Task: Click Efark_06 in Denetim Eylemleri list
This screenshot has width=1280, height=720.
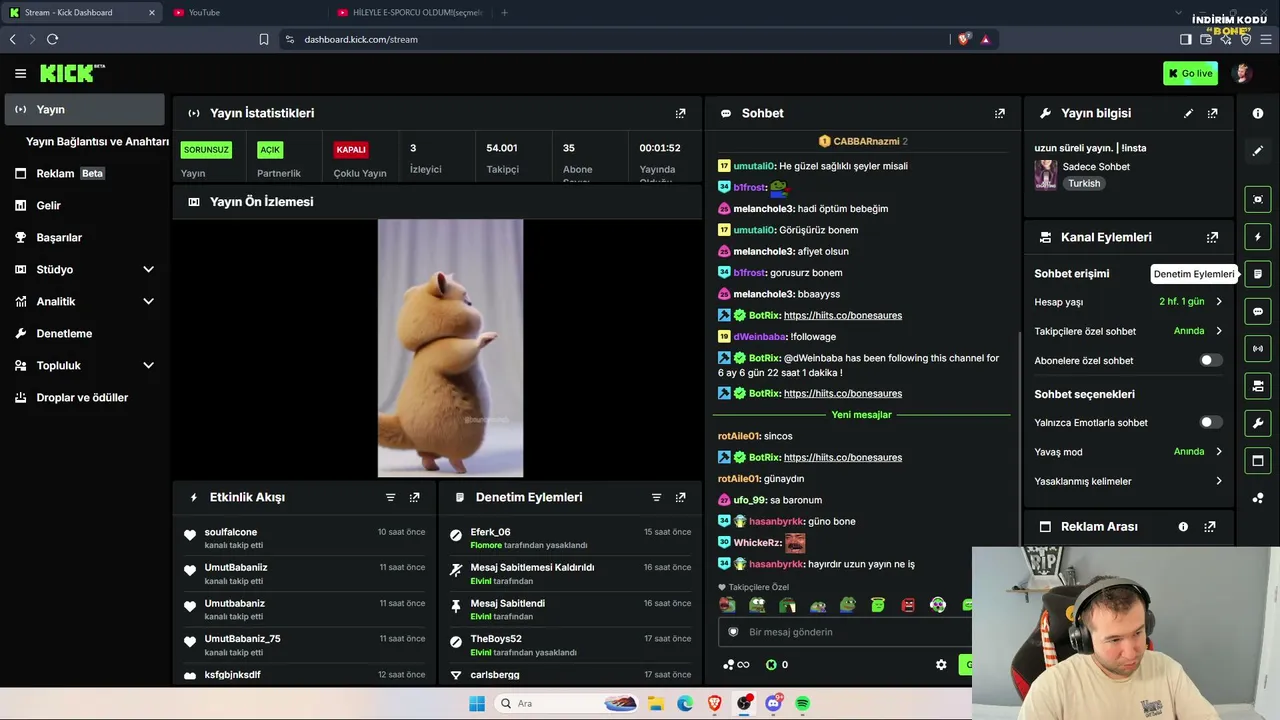Action: [490, 532]
